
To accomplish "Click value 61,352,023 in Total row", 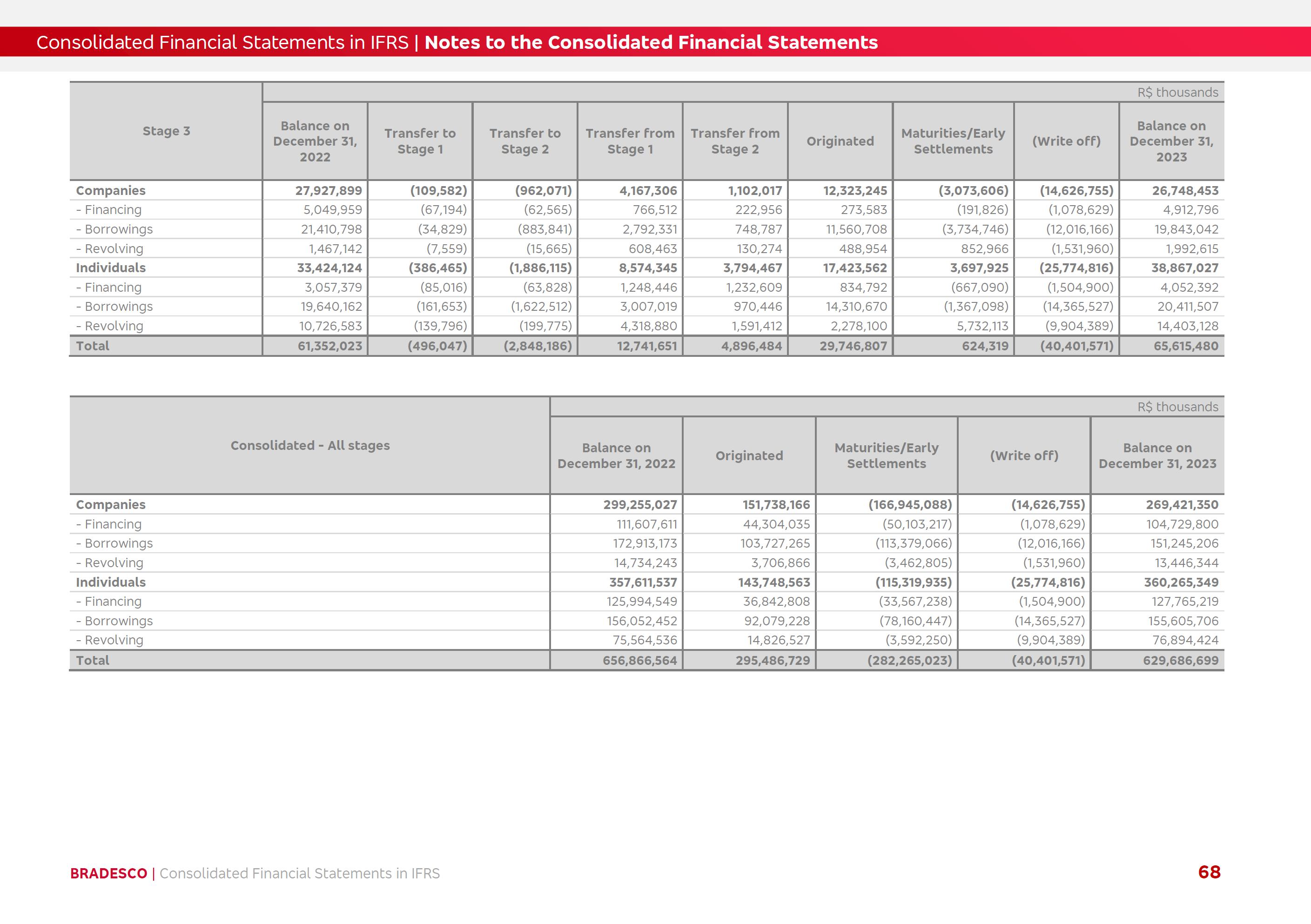I will pos(329,346).
